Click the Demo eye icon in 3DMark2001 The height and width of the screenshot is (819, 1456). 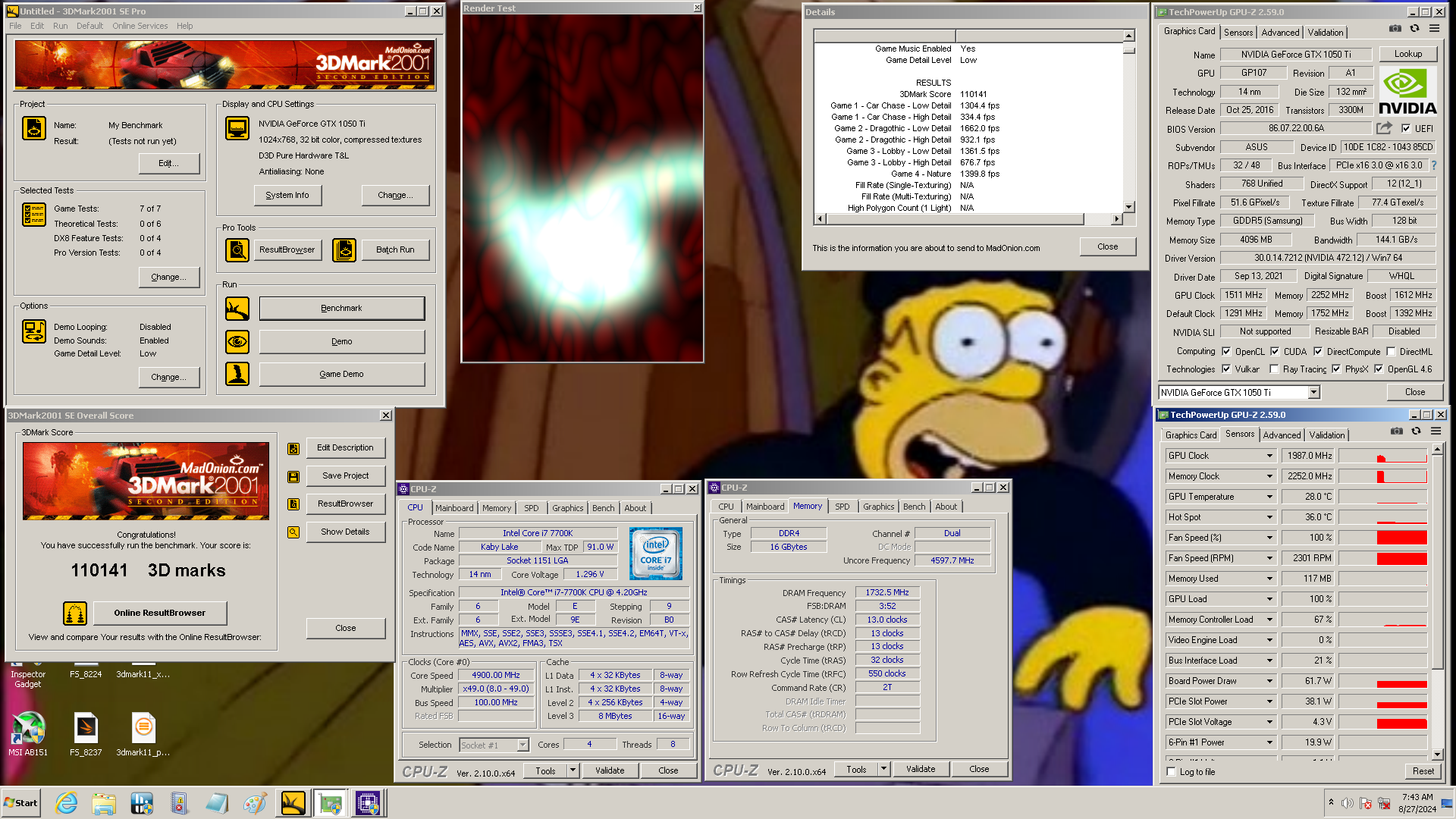pos(237,342)
